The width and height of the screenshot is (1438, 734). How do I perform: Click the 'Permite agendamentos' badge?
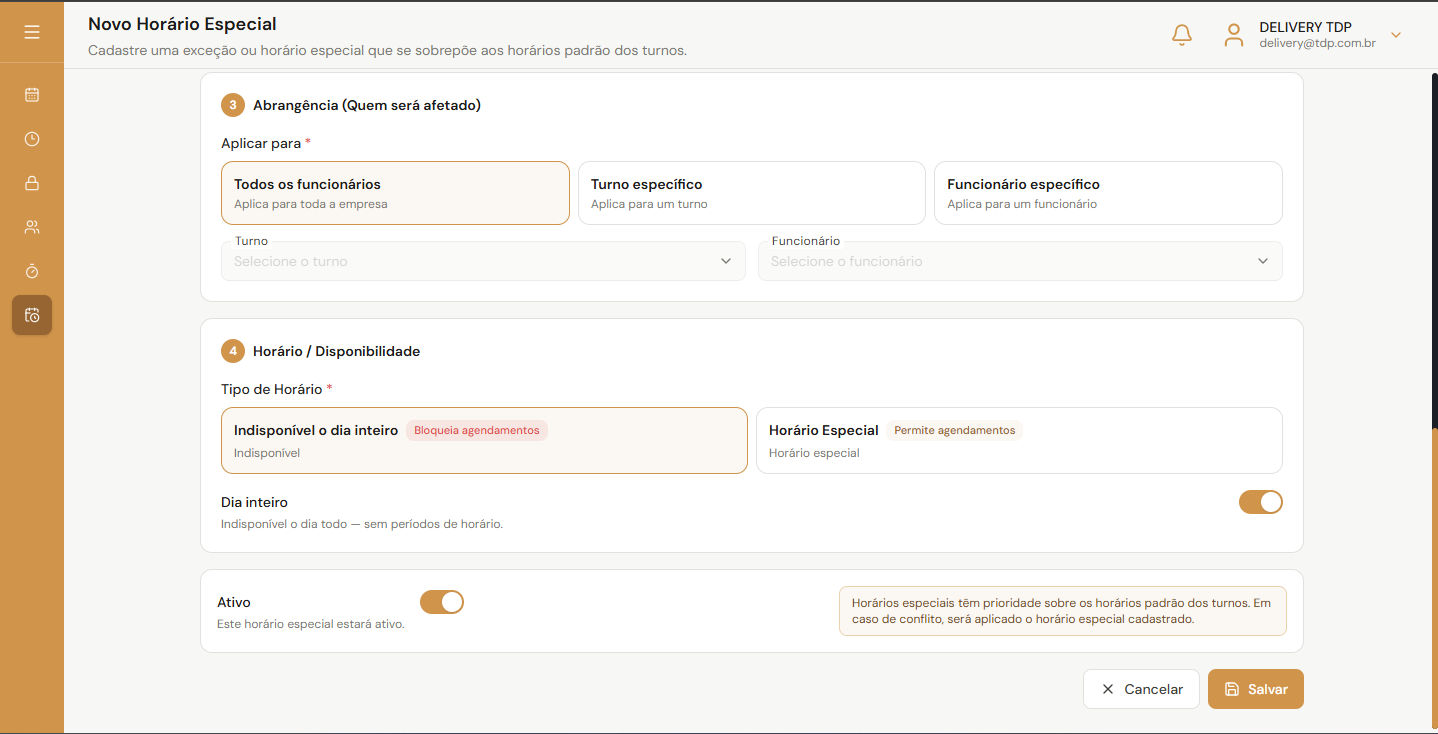point(954,431)
